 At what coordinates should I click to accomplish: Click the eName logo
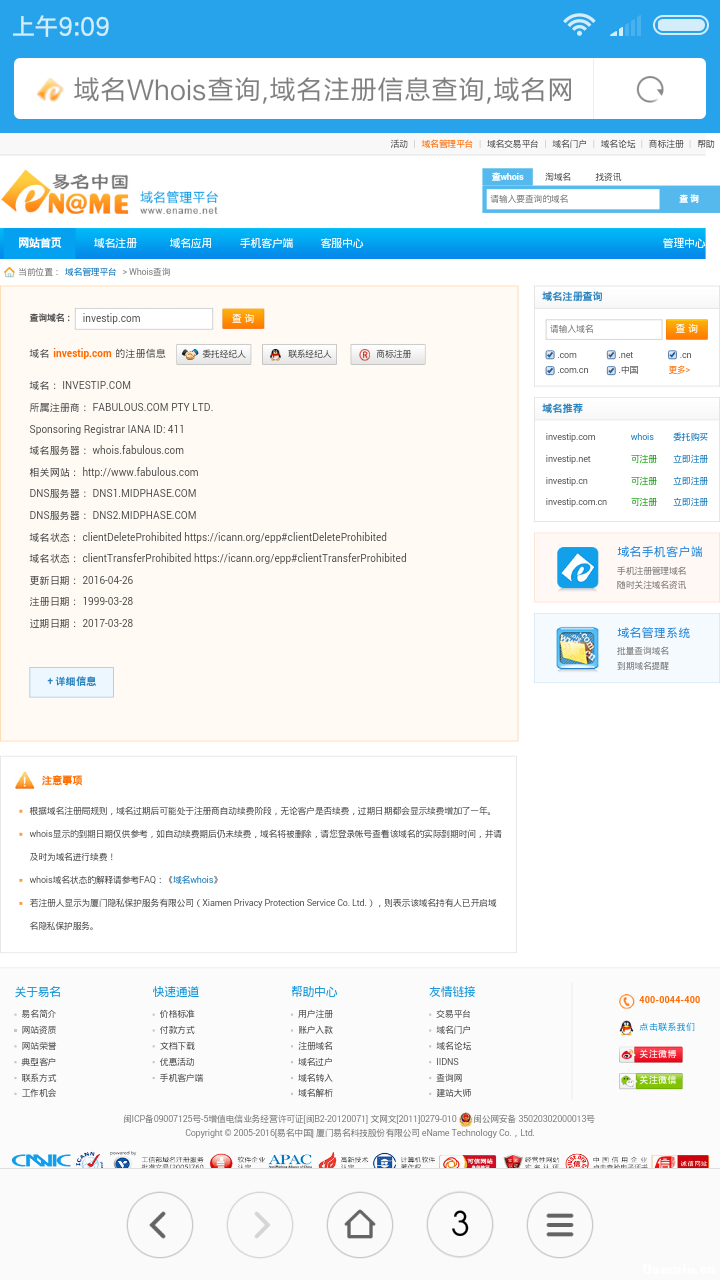(x=66, y=193)
